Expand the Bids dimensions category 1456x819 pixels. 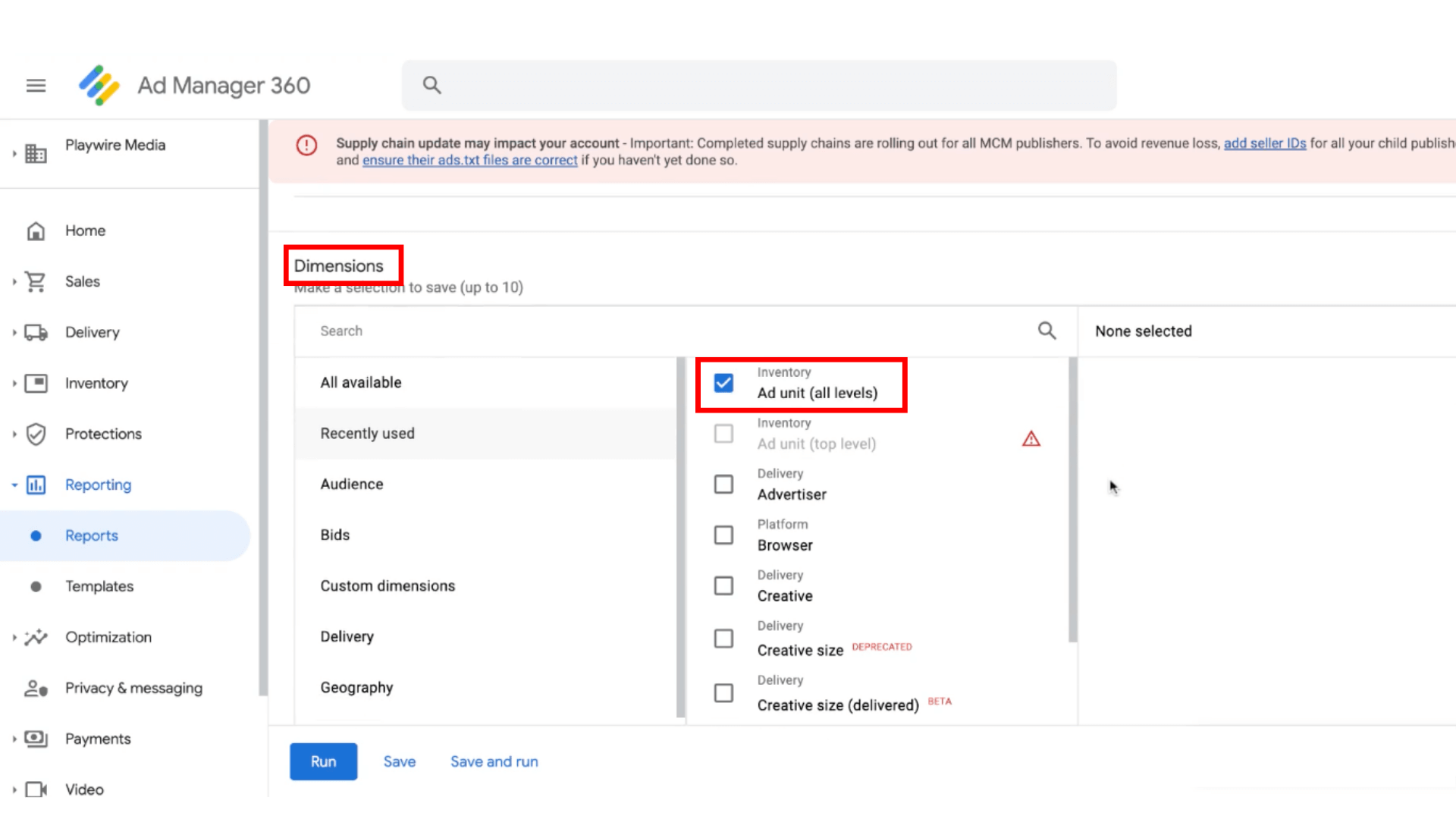[335, 534]
